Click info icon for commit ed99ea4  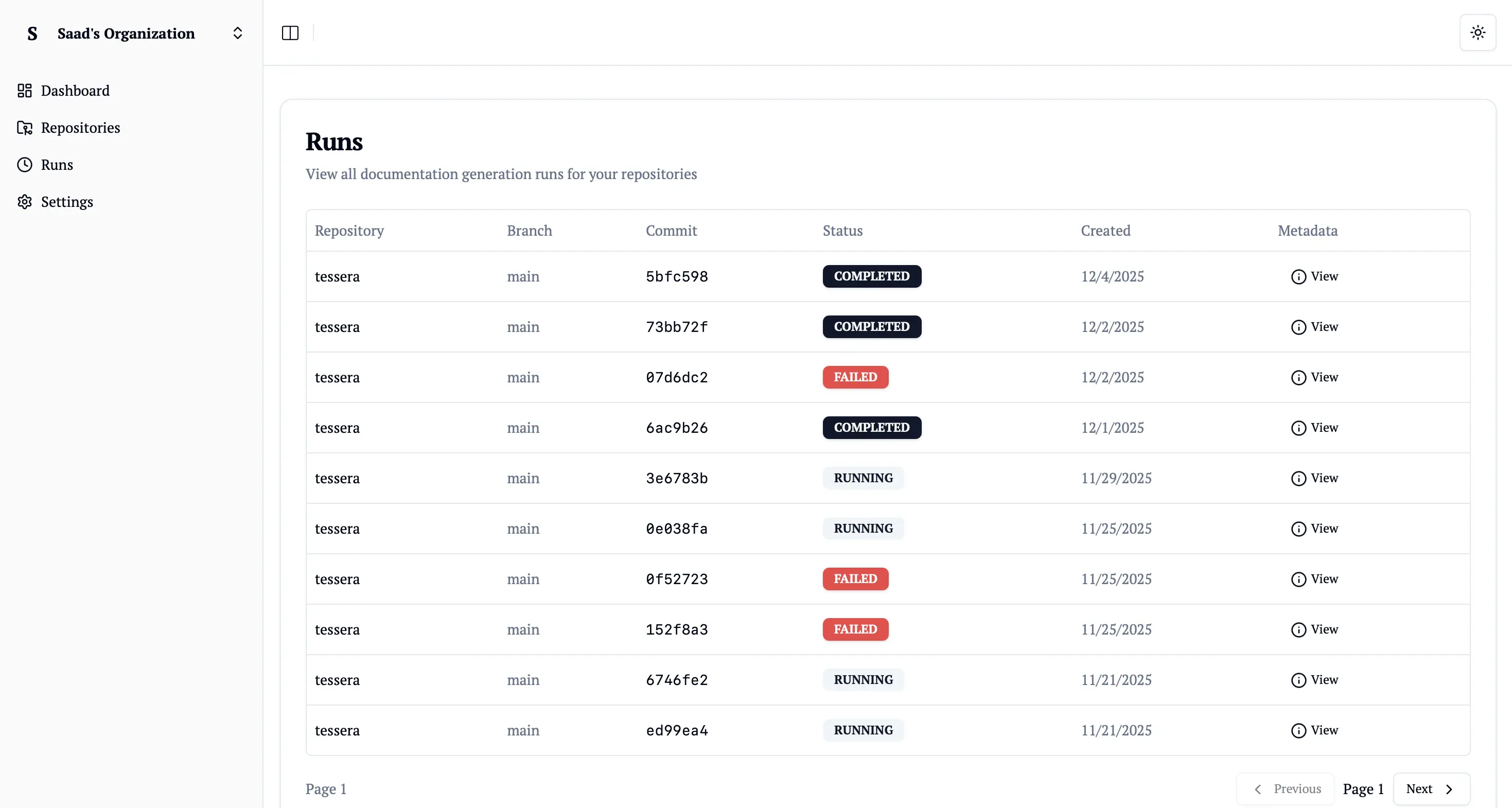[1298, 730]
